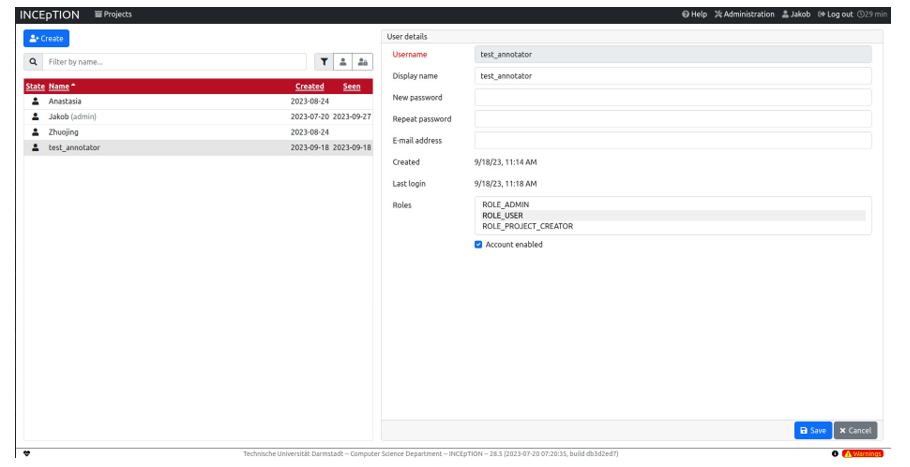The height and width of the screenshot is (467, 910).
Task: Select ROLE_PROJECT_CREATOR in the Roles list
Action: coord(527,226)
